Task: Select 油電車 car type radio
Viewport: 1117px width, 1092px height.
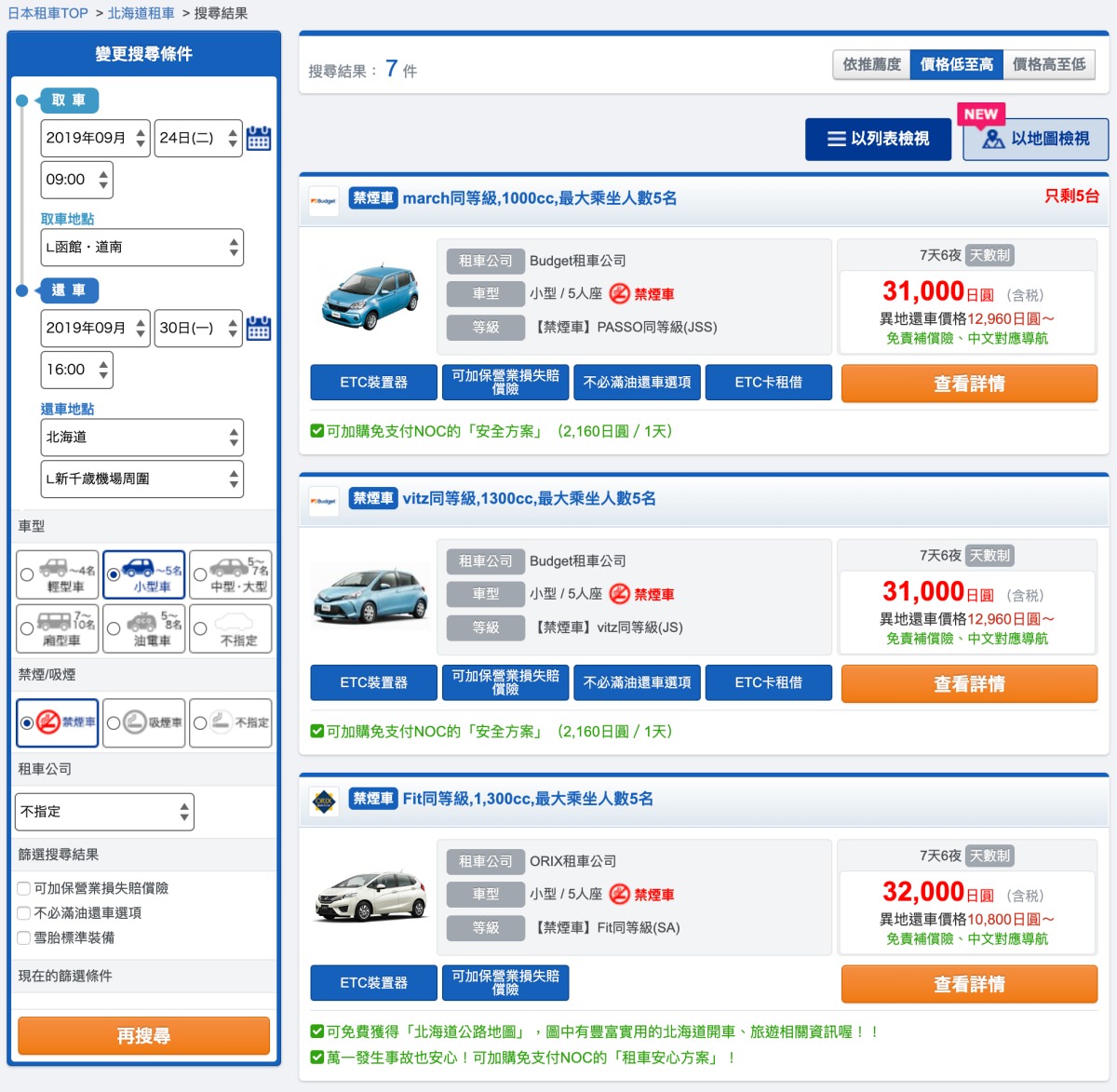Action: coord(114,628)
